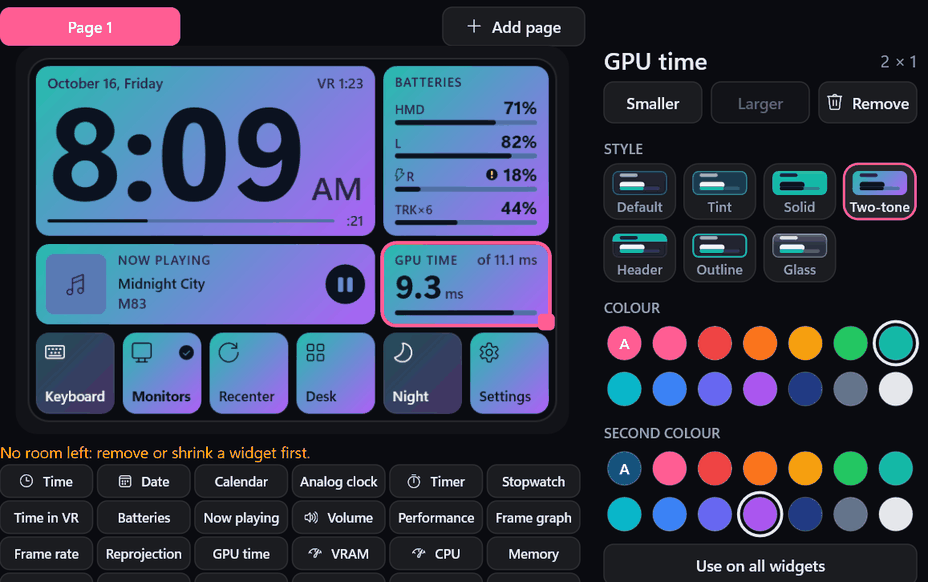The height and width of the screenshot is (582, 928).
Task: Add the Time widget
Action: 47,481
